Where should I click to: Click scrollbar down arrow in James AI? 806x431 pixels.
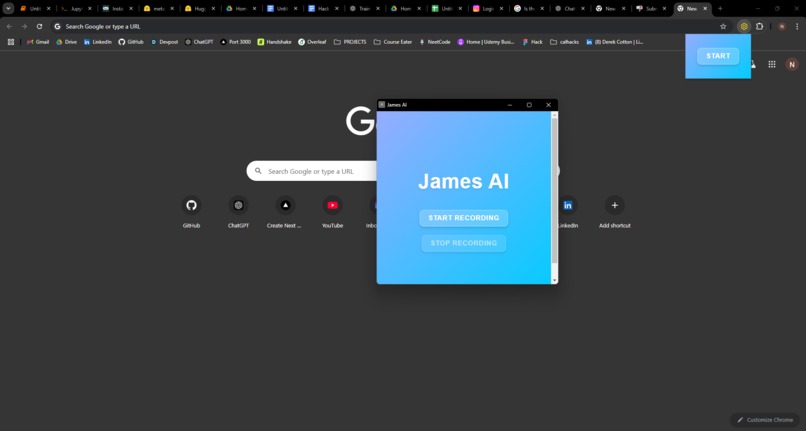(x=554, y=280)
